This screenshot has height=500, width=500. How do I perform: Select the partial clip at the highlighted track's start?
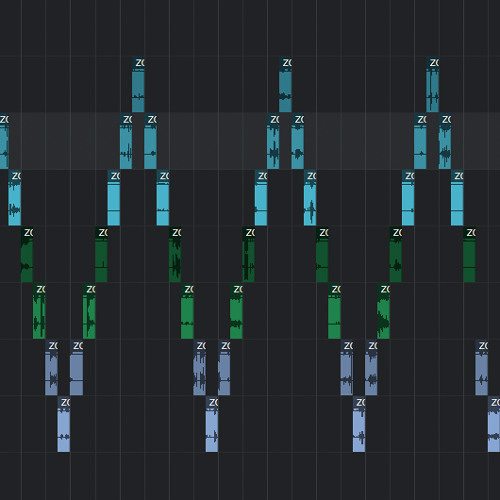[4, 141]
